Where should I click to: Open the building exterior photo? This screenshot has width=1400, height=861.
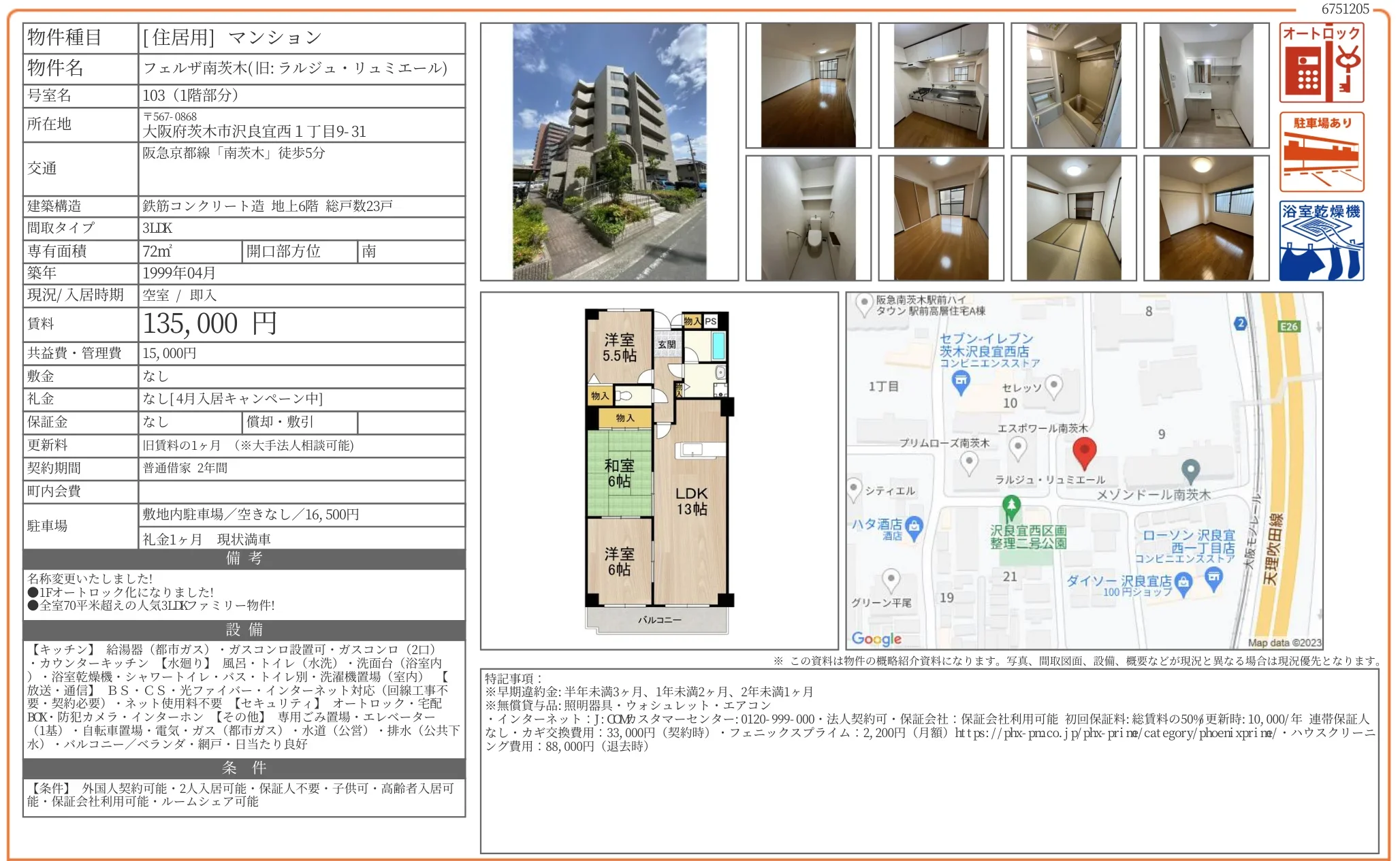609,152
